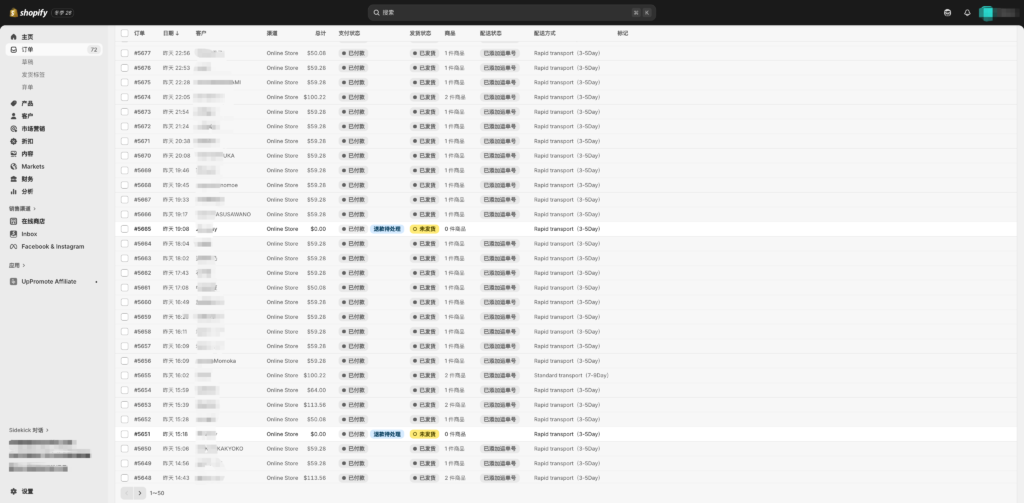1024x503 pixels.
Task: Open order #5665 with pending refund
Action: (142, 229)
